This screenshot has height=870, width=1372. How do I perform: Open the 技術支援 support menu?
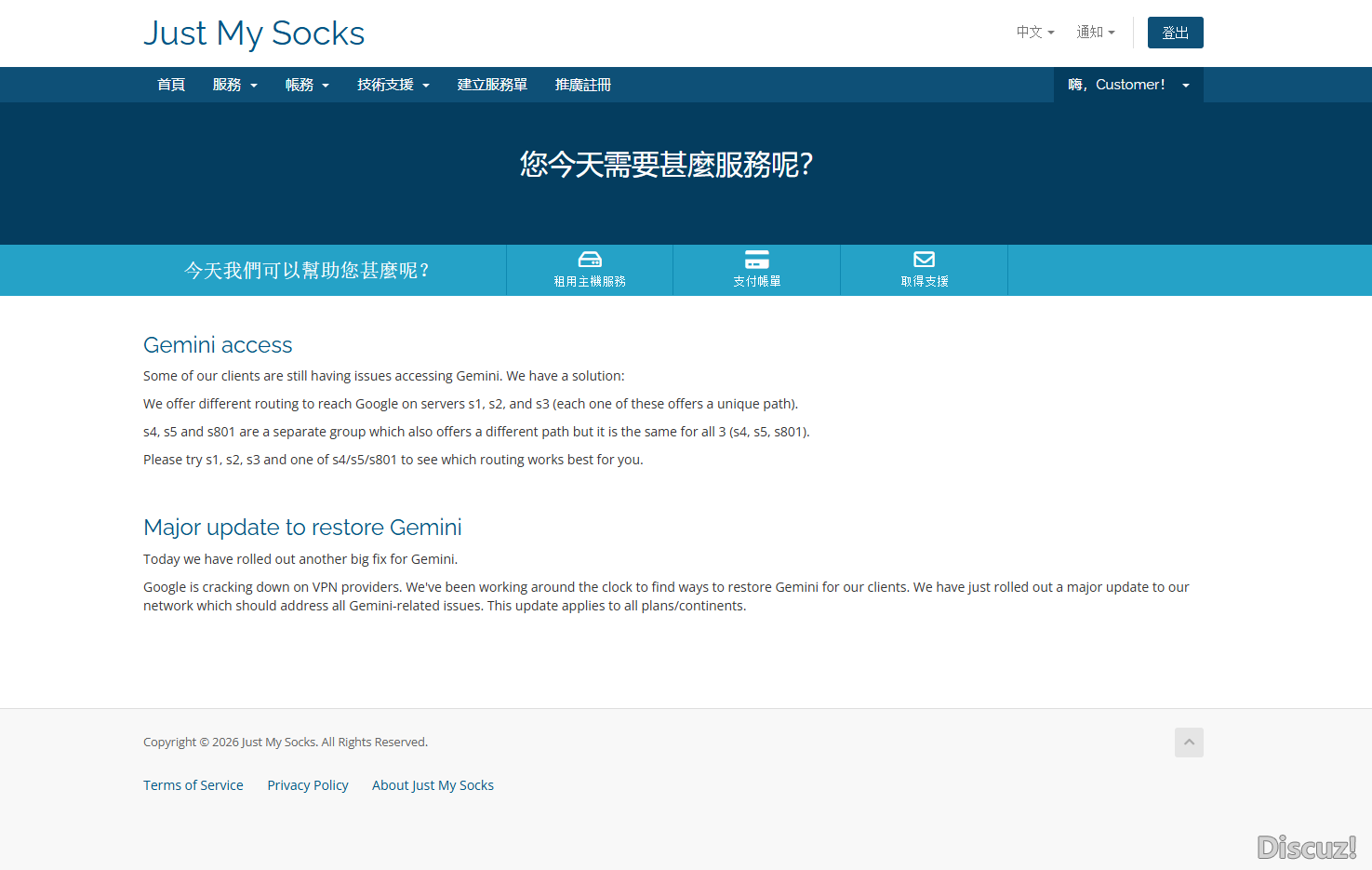[x=393, y=85]
